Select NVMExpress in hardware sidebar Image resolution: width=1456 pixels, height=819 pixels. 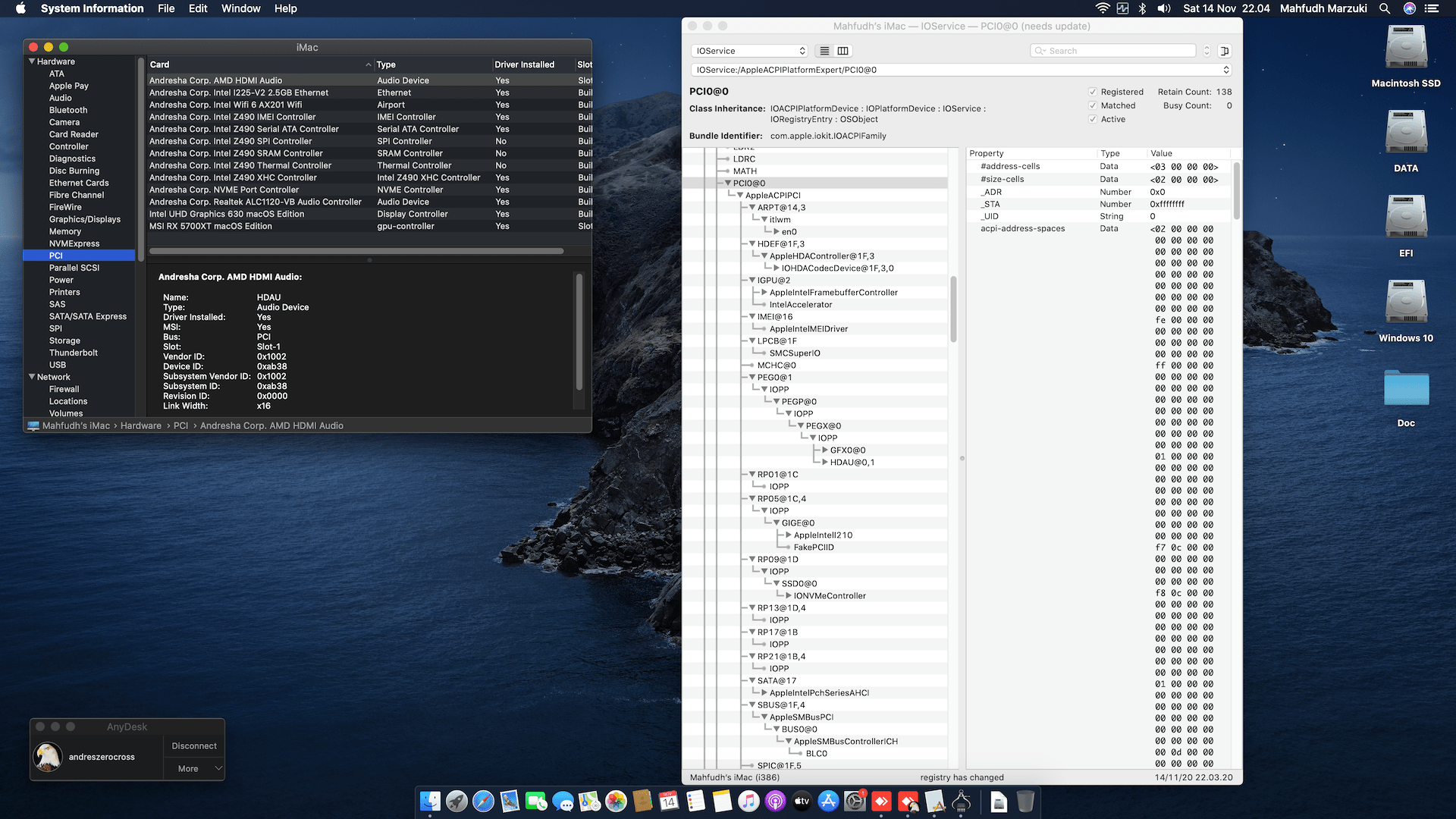74,243
